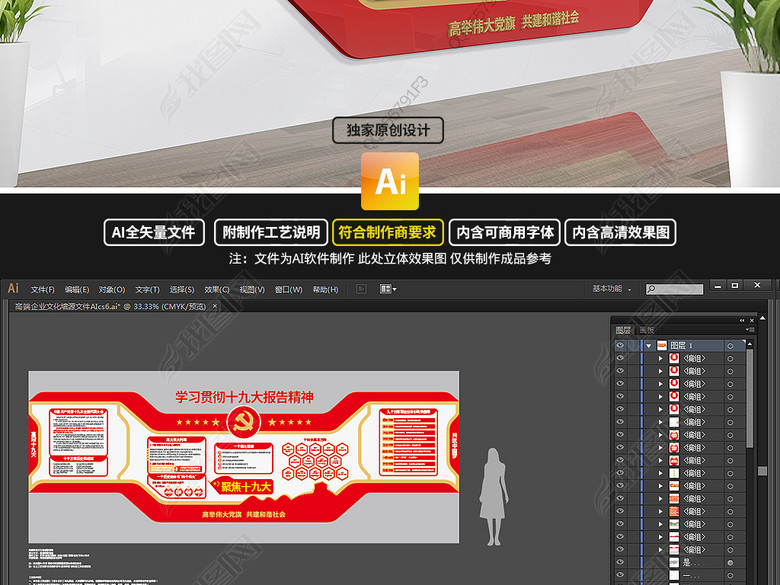Open Adobe Bridge from the Br icon
This screenshot has width=780, height=585.
(x=361, y=289)
